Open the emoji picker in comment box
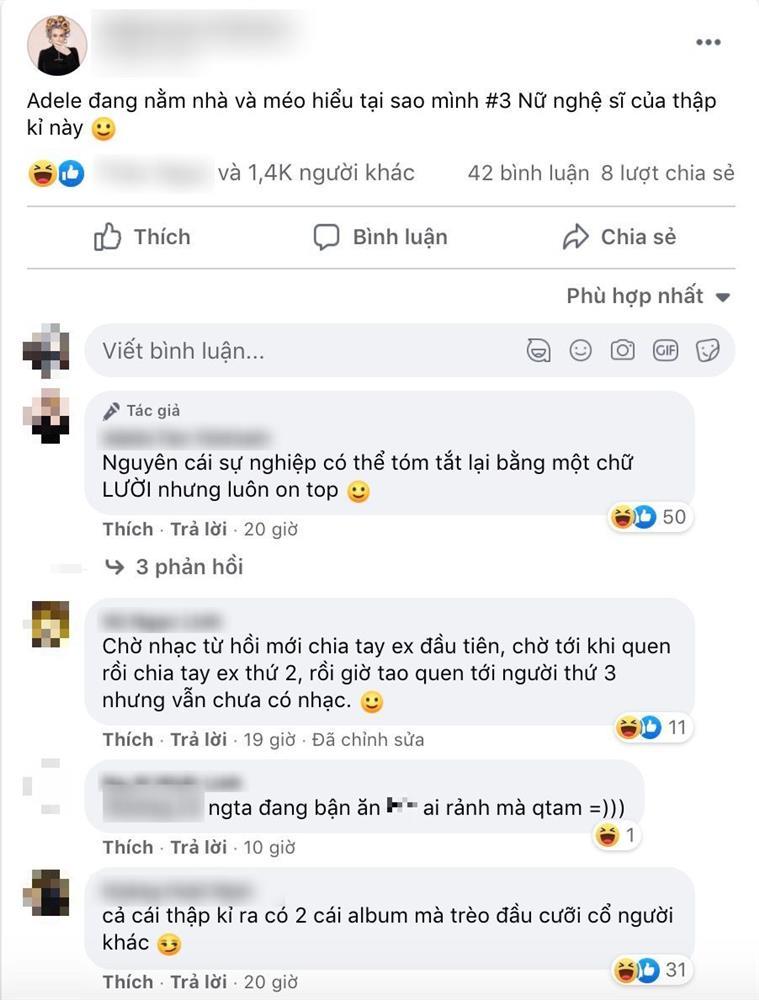759x1000 pixels. coord(580,350)
